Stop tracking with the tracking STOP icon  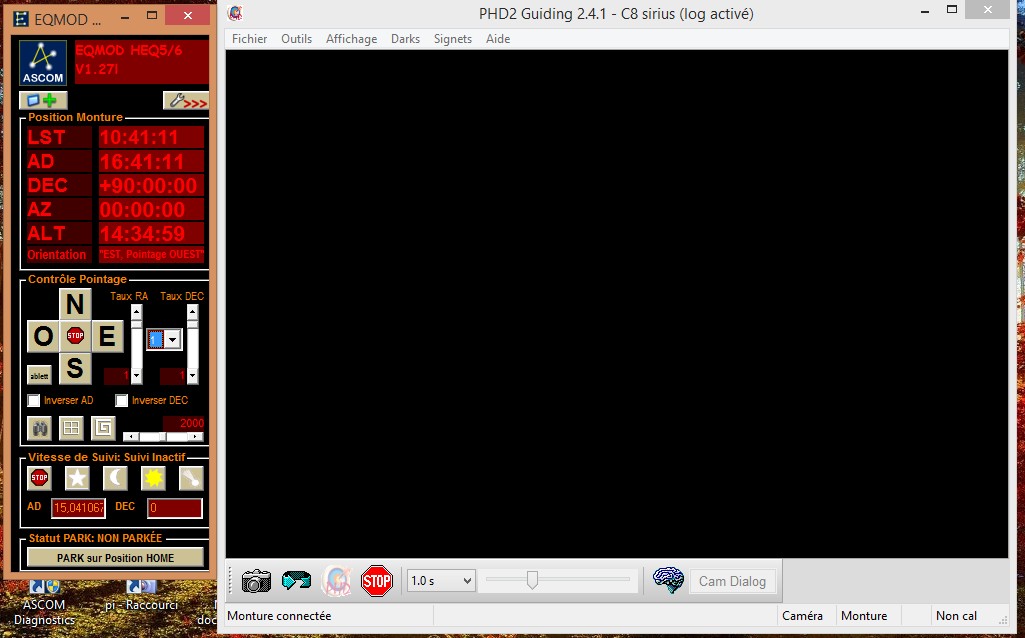pyautogui.click(x=39, y=478)
